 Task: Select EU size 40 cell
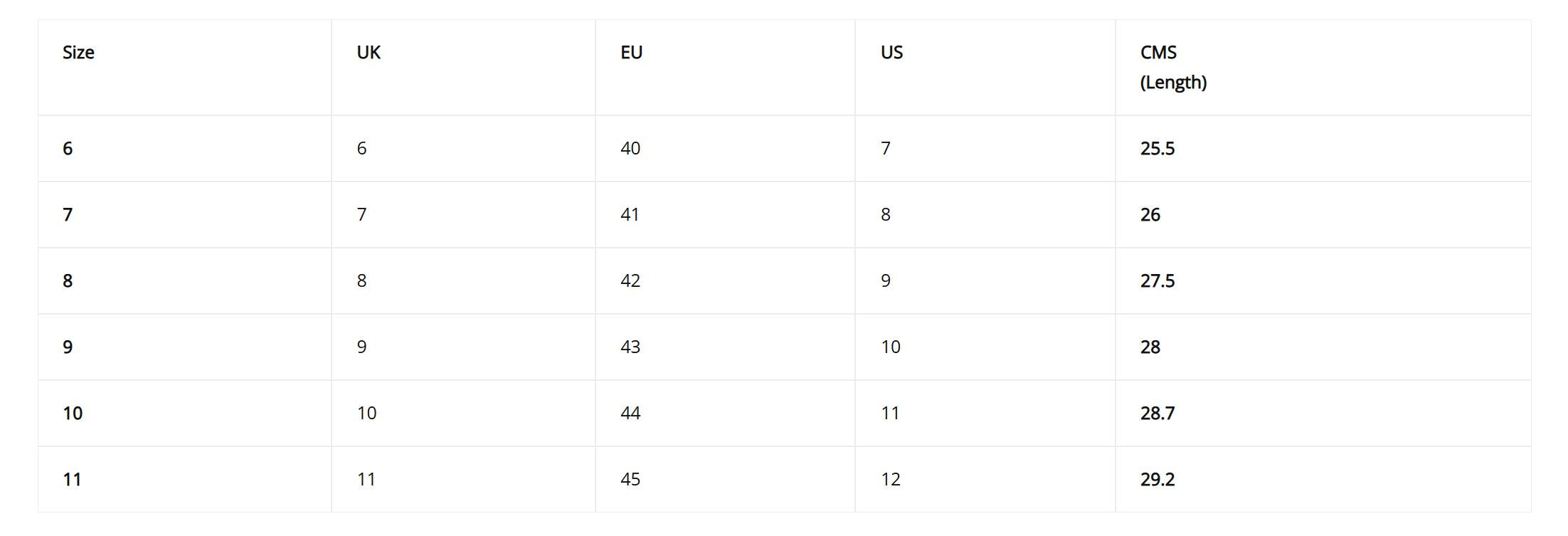(630, 149)
